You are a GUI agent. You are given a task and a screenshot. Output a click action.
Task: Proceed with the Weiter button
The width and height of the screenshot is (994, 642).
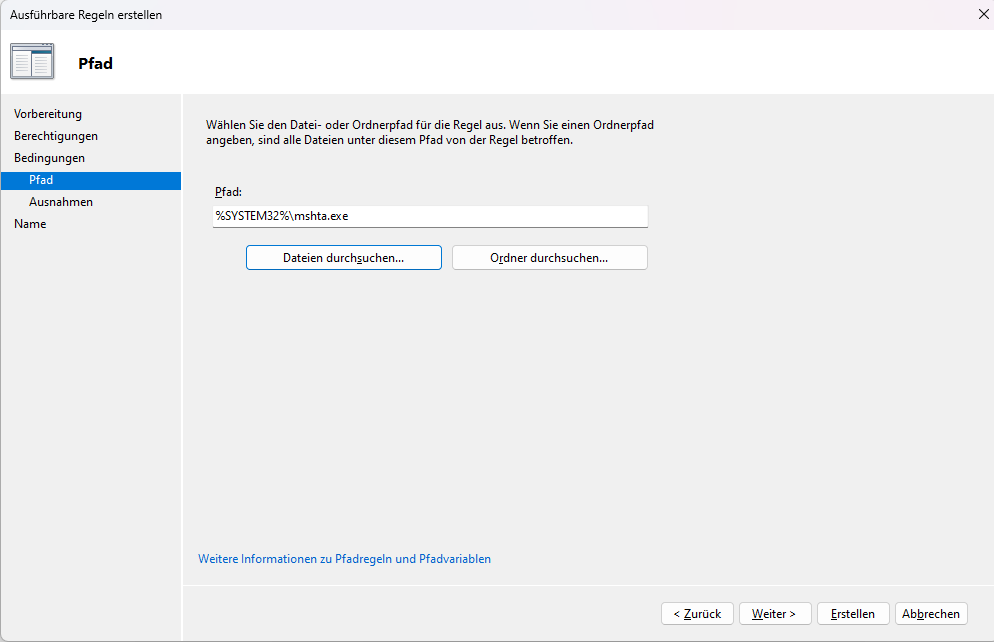point(774,614)
